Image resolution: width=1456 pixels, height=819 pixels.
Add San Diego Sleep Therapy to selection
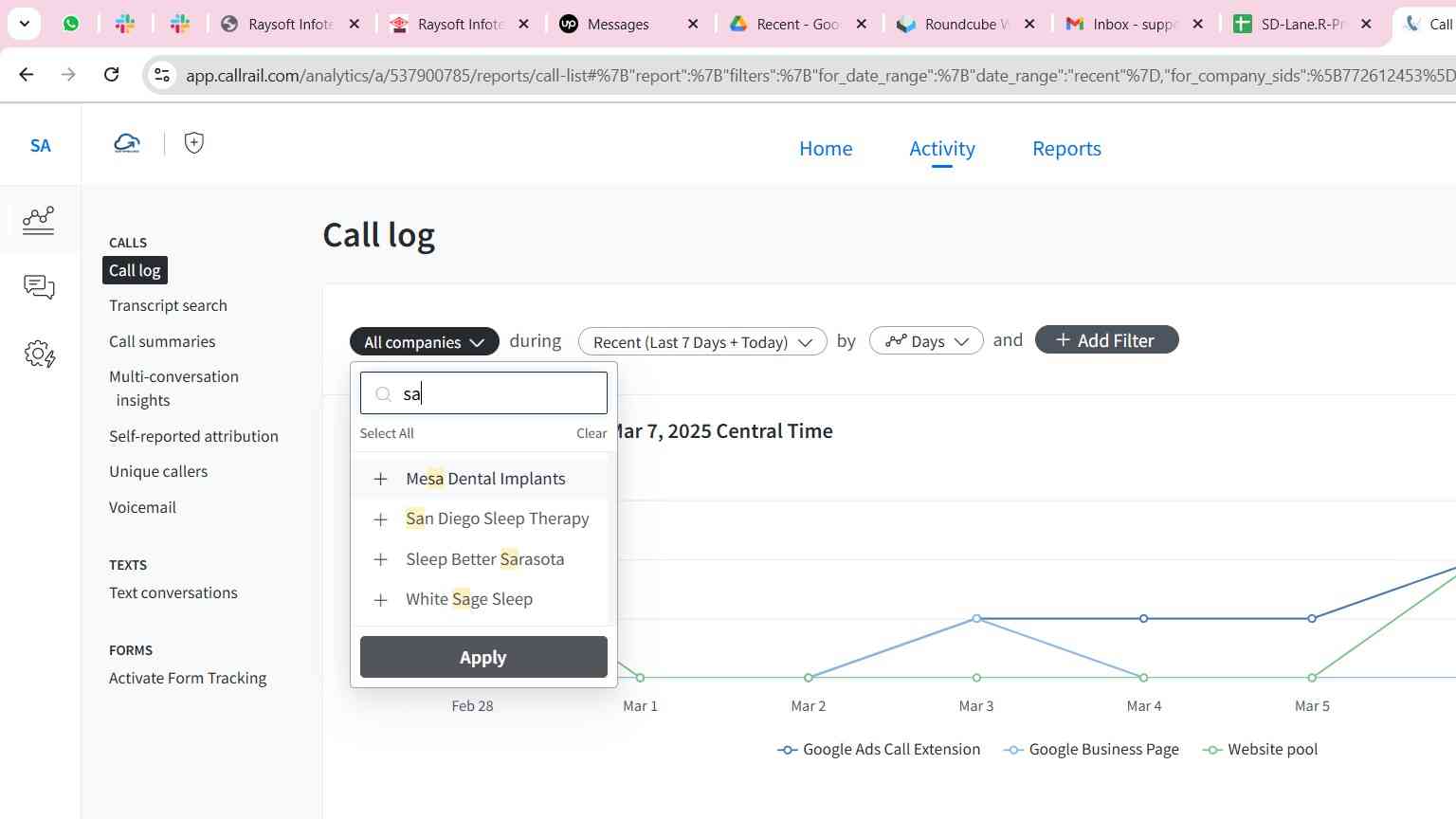point(479,519)
